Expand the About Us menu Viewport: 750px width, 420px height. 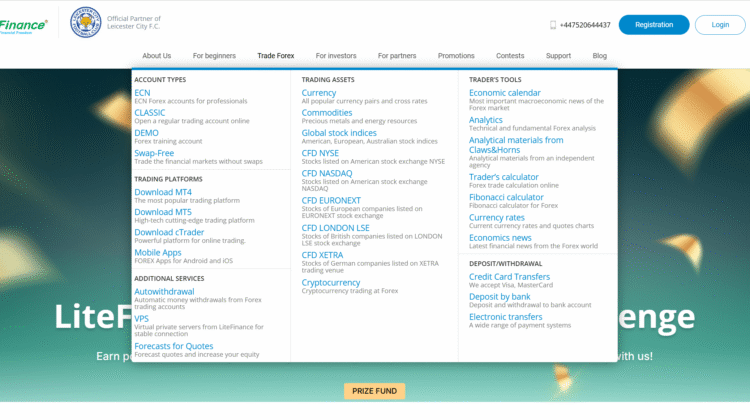156,56
